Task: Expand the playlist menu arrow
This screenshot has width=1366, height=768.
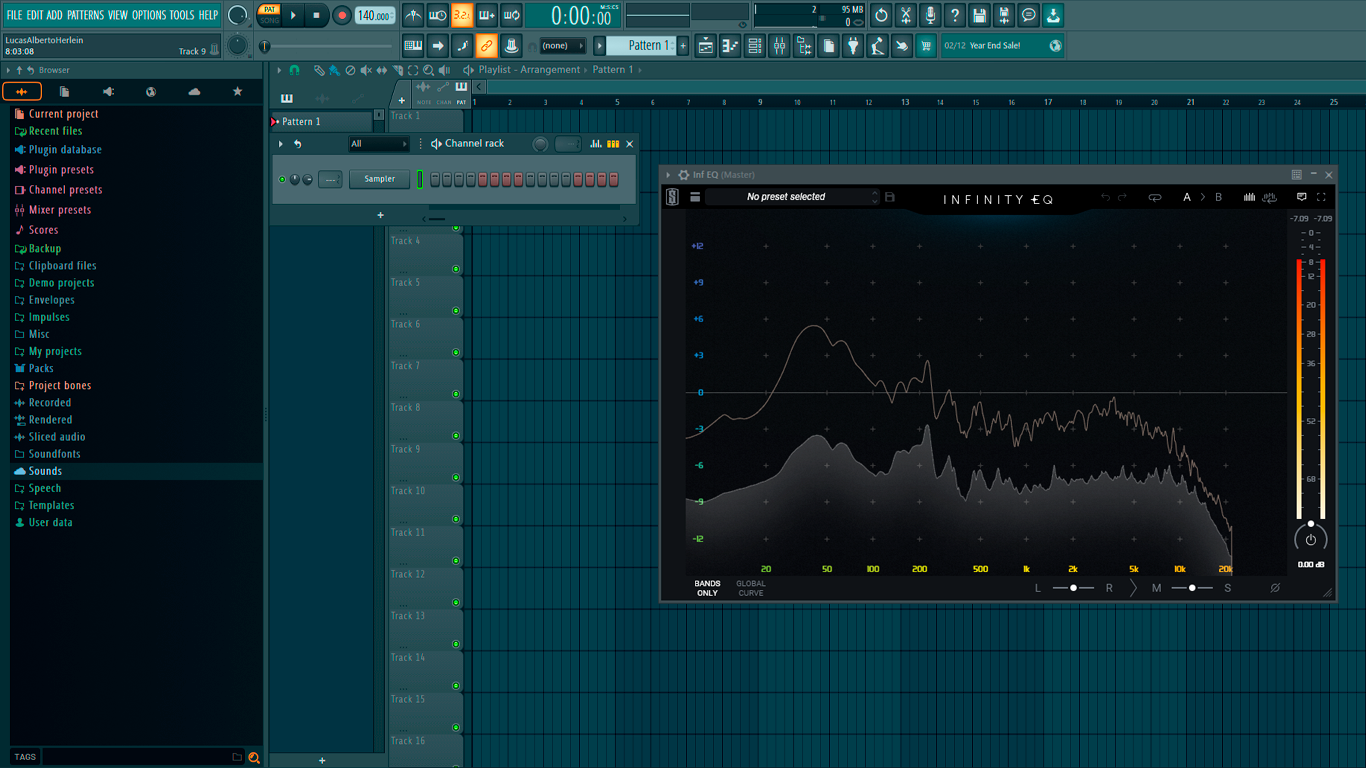Action: 280,70
